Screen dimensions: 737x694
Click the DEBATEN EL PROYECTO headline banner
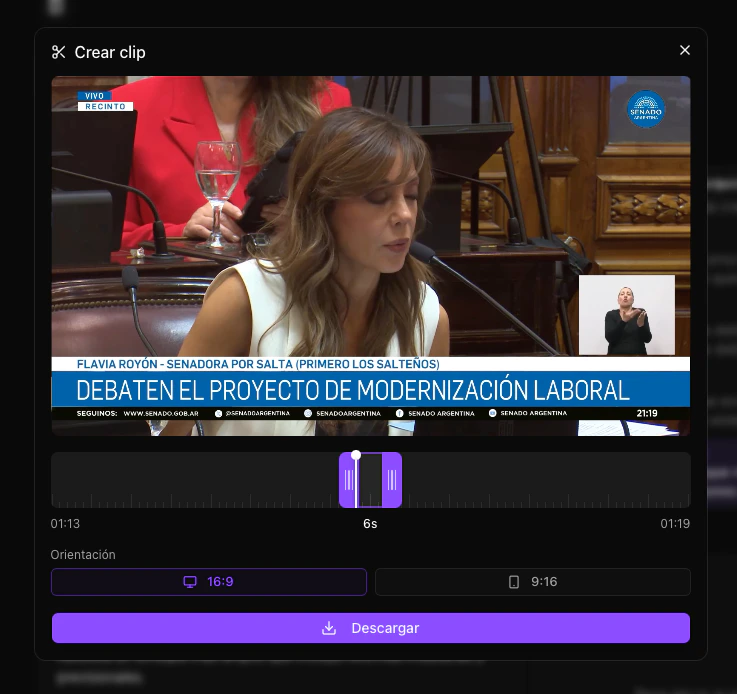coord(371,390)
